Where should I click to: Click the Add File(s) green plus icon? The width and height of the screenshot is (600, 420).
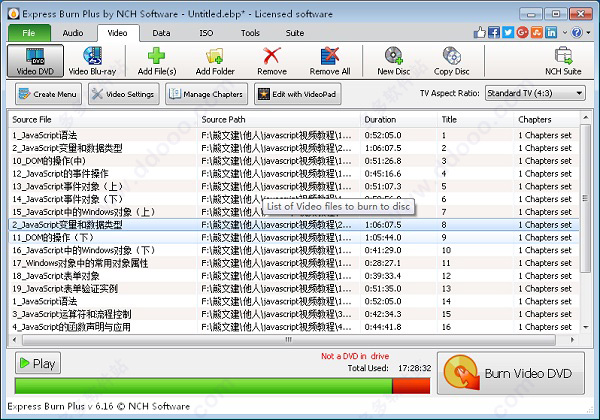[x=157, y=61]
